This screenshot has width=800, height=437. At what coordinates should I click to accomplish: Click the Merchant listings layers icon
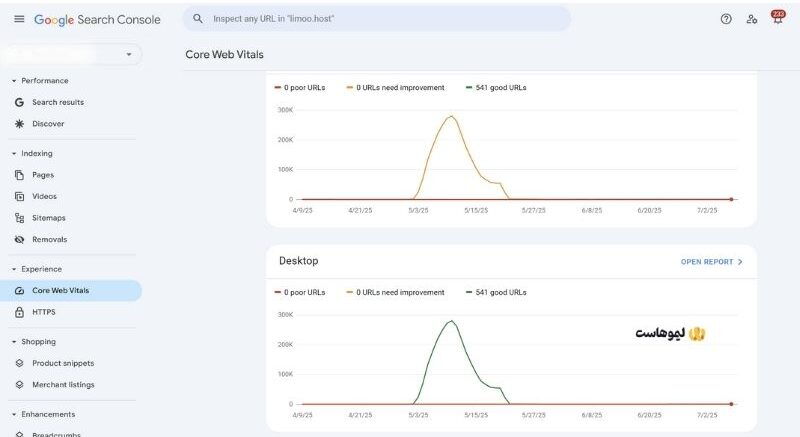[x=19, y=384]
